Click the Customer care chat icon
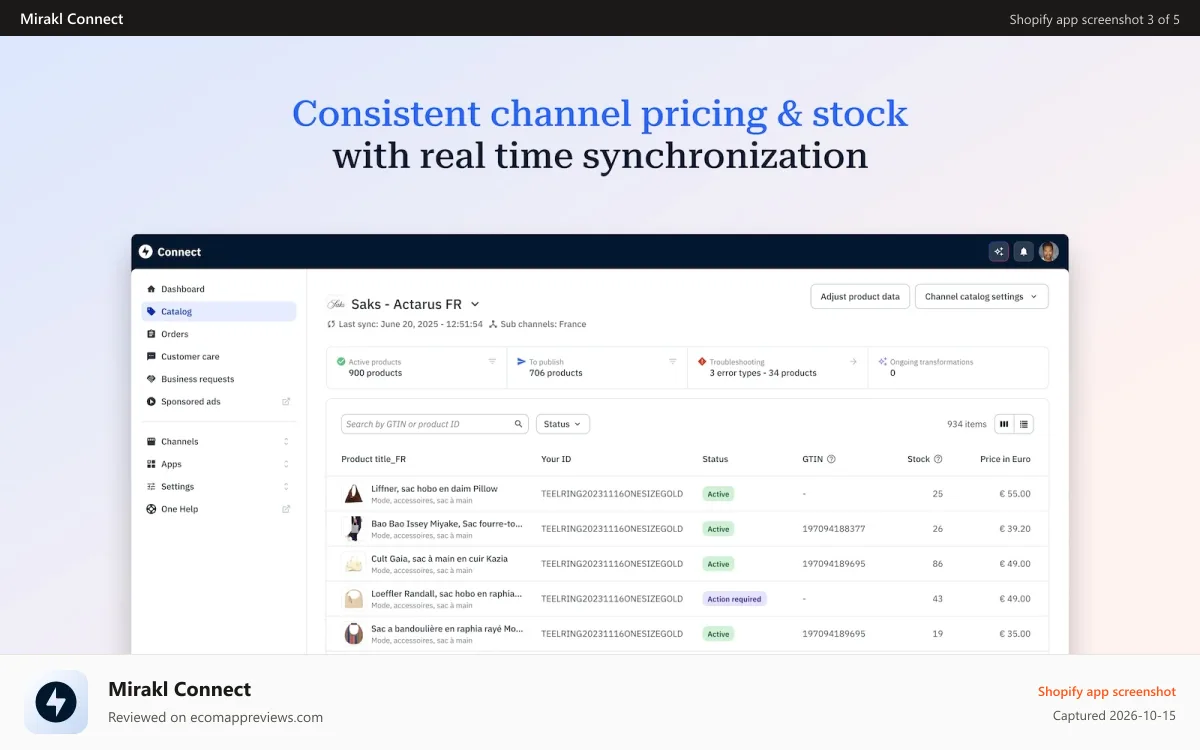1200x750 pixels. tap(151, 357)
